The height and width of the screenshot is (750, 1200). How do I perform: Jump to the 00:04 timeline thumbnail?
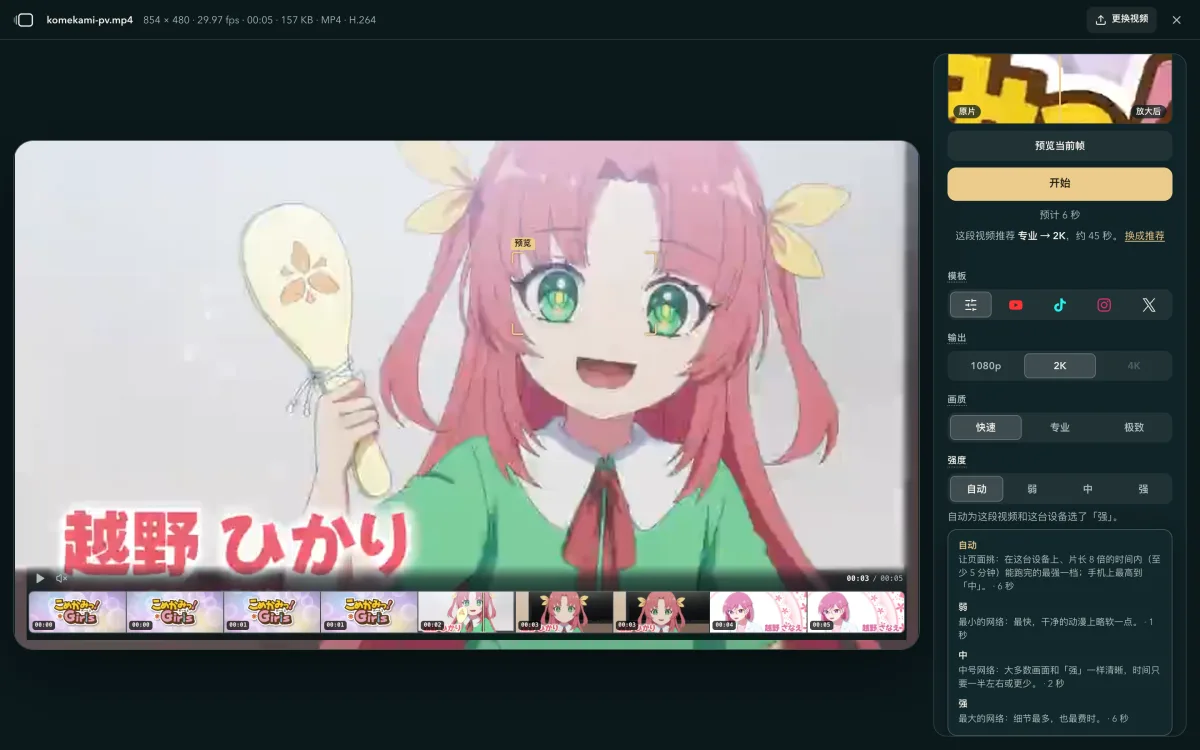tap(758, 612)
